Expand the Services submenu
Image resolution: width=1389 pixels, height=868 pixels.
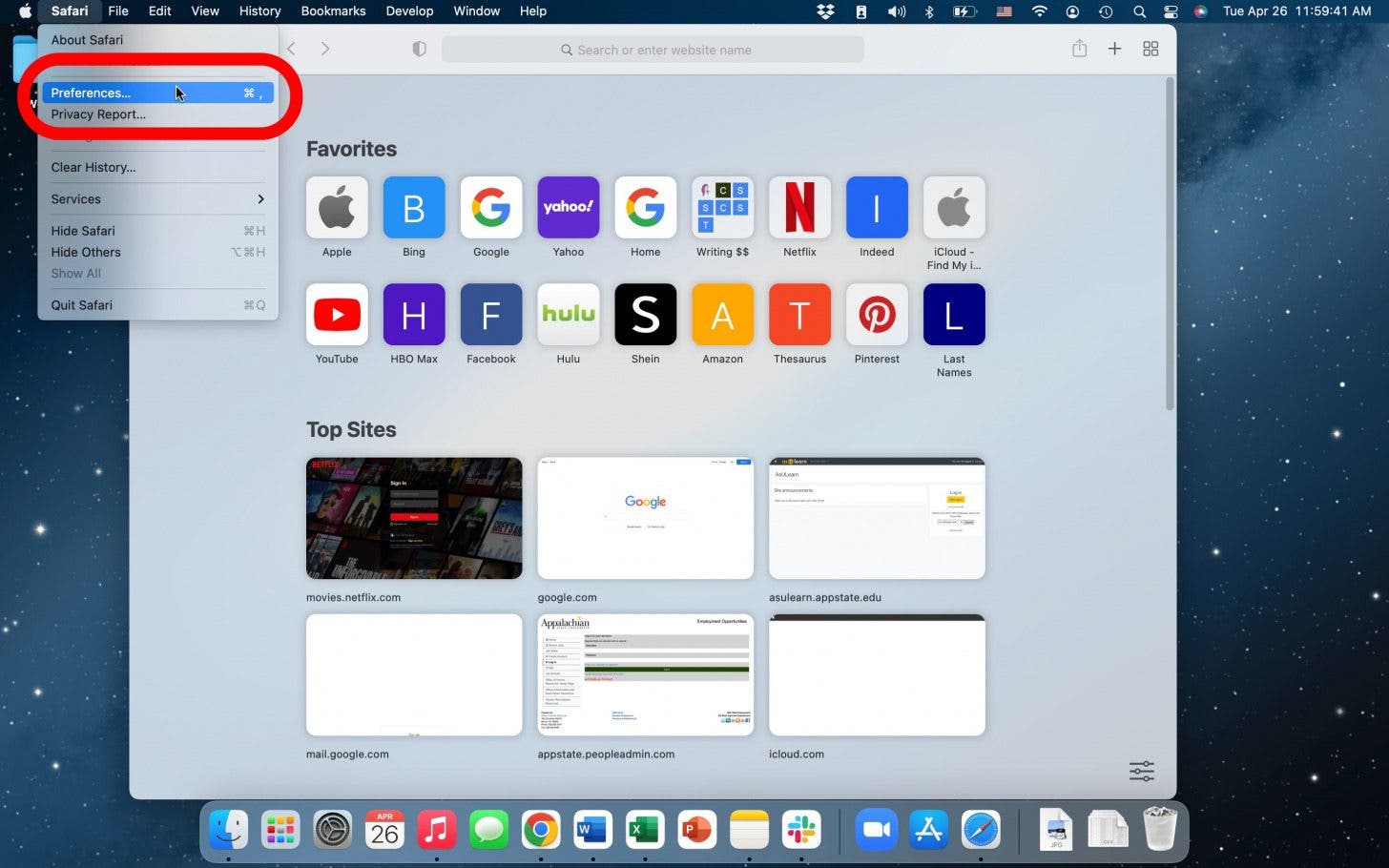point(157,199)
